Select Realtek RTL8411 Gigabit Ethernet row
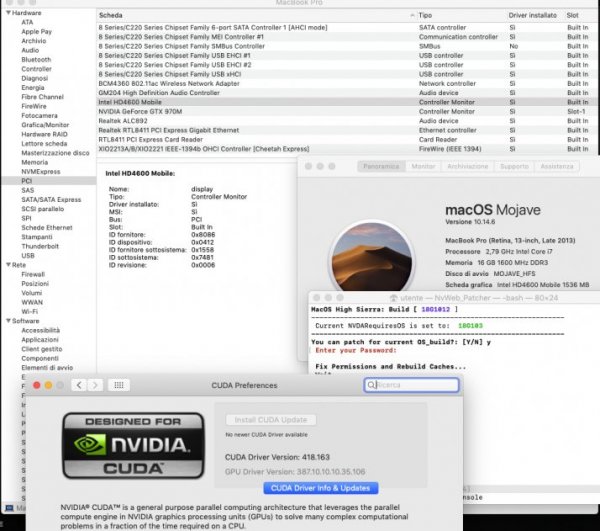 (x=346, y=130)
